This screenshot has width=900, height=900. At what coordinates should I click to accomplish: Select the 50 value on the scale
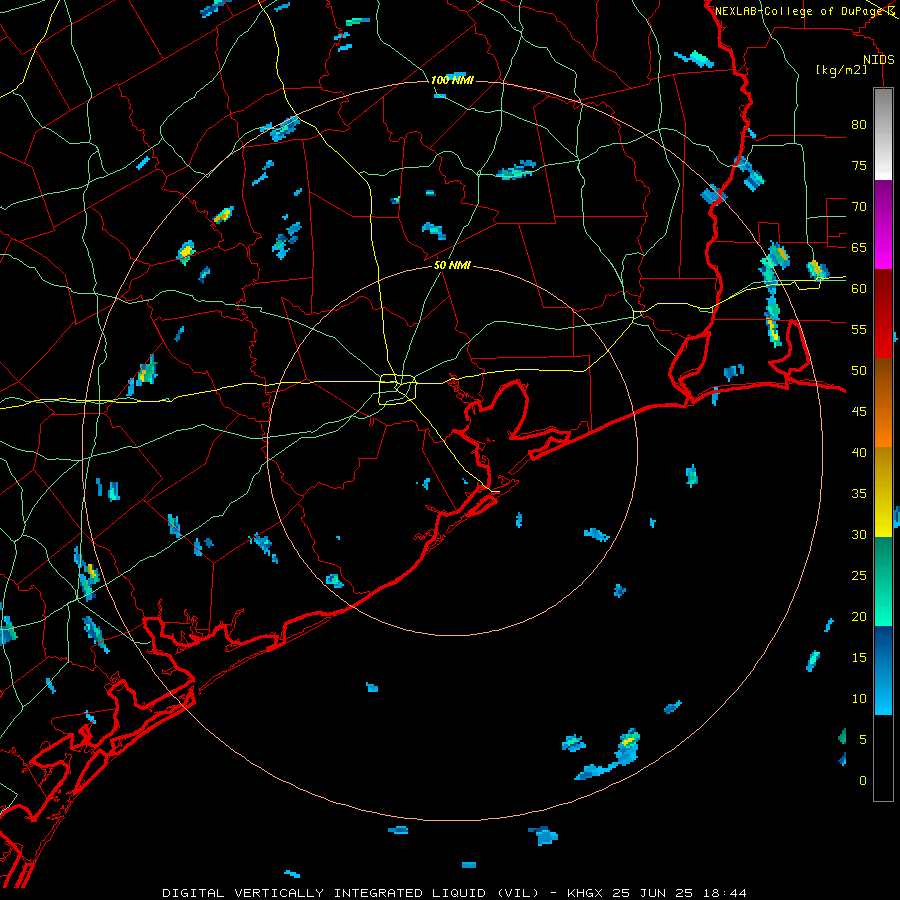click(859, 370)
